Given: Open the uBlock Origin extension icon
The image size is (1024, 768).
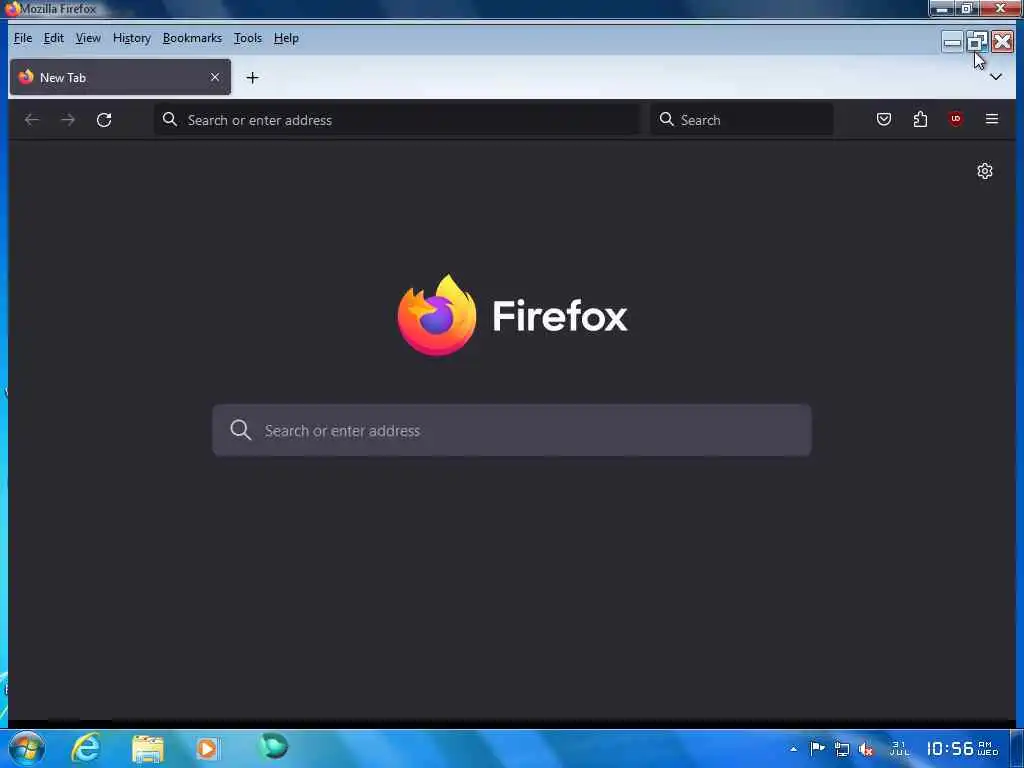Looking at the screenshot, I should pyautogui.click(x=955, y=119).
